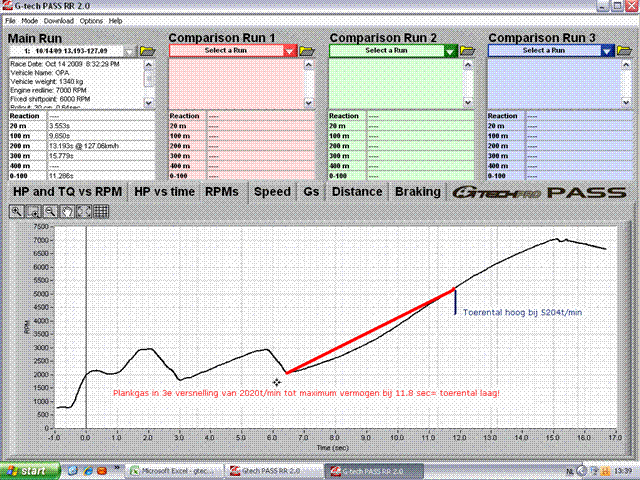Switch to Microsoft Excel taskbar button
This screenshot has height=480, width=640.
[x=174, y=471]
